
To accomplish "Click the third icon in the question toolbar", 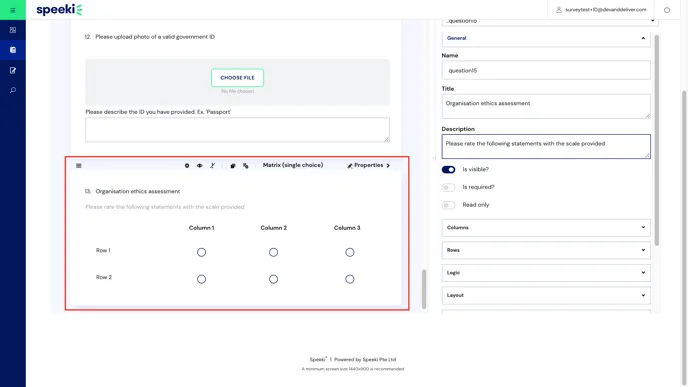I will click(212, 165).
